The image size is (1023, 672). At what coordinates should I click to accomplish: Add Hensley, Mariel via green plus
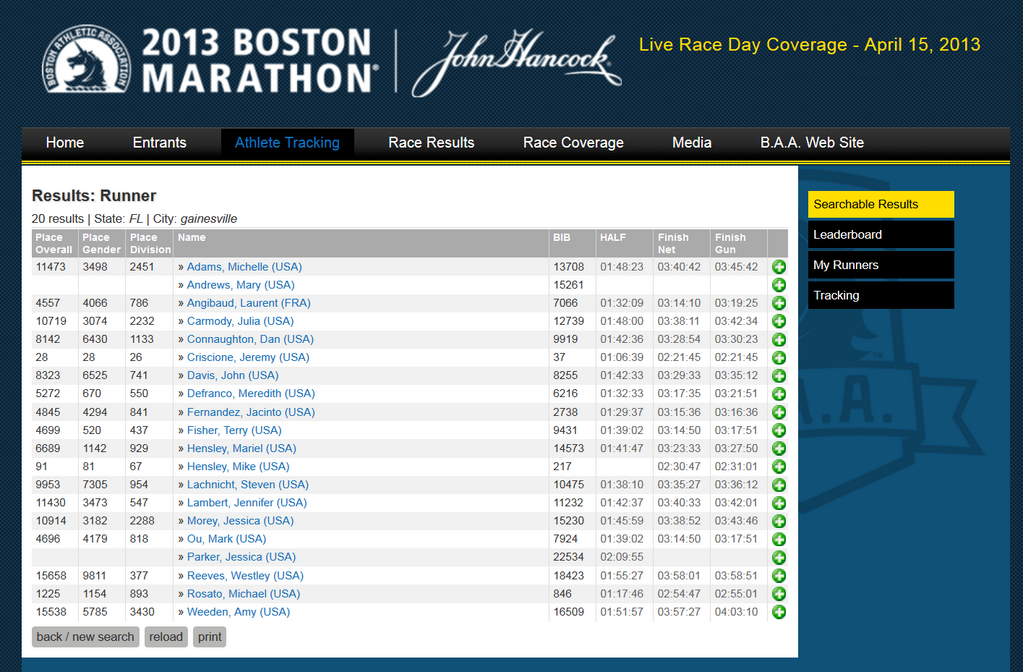pos(778,448)
